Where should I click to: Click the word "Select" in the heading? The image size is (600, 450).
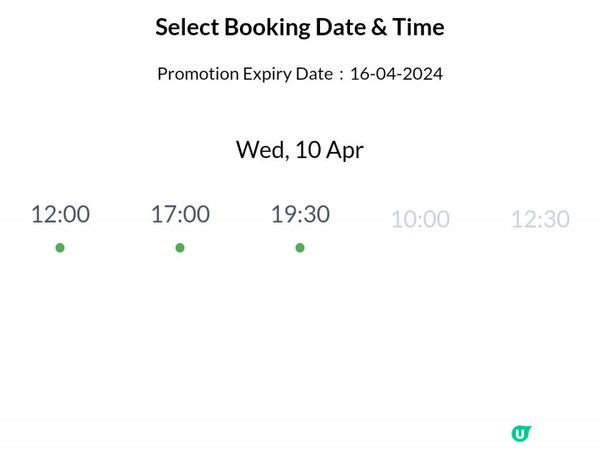[x=185, y=27]
